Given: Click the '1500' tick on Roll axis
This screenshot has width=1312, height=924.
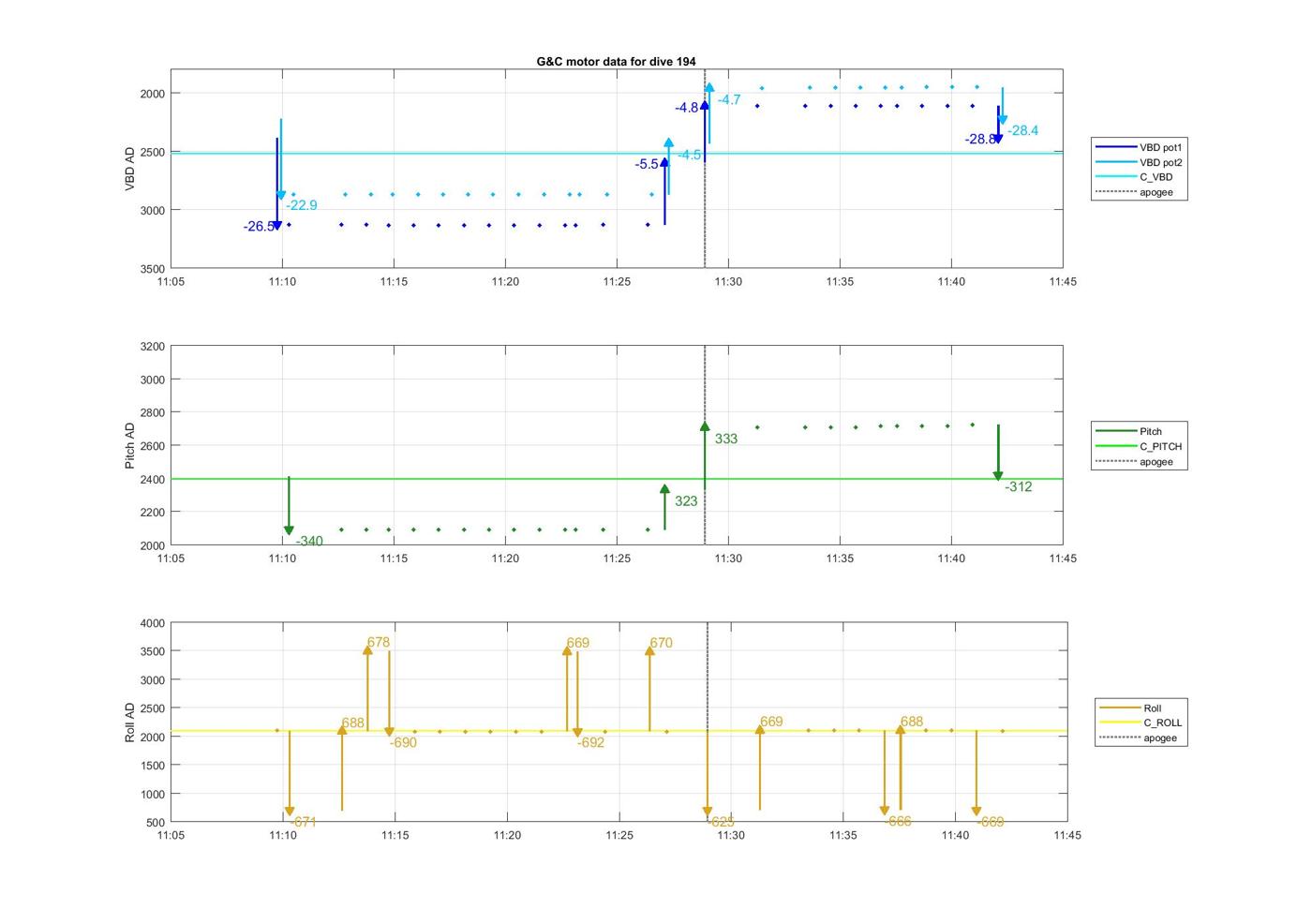Looking at the screenshot, I should click(153, 766).
